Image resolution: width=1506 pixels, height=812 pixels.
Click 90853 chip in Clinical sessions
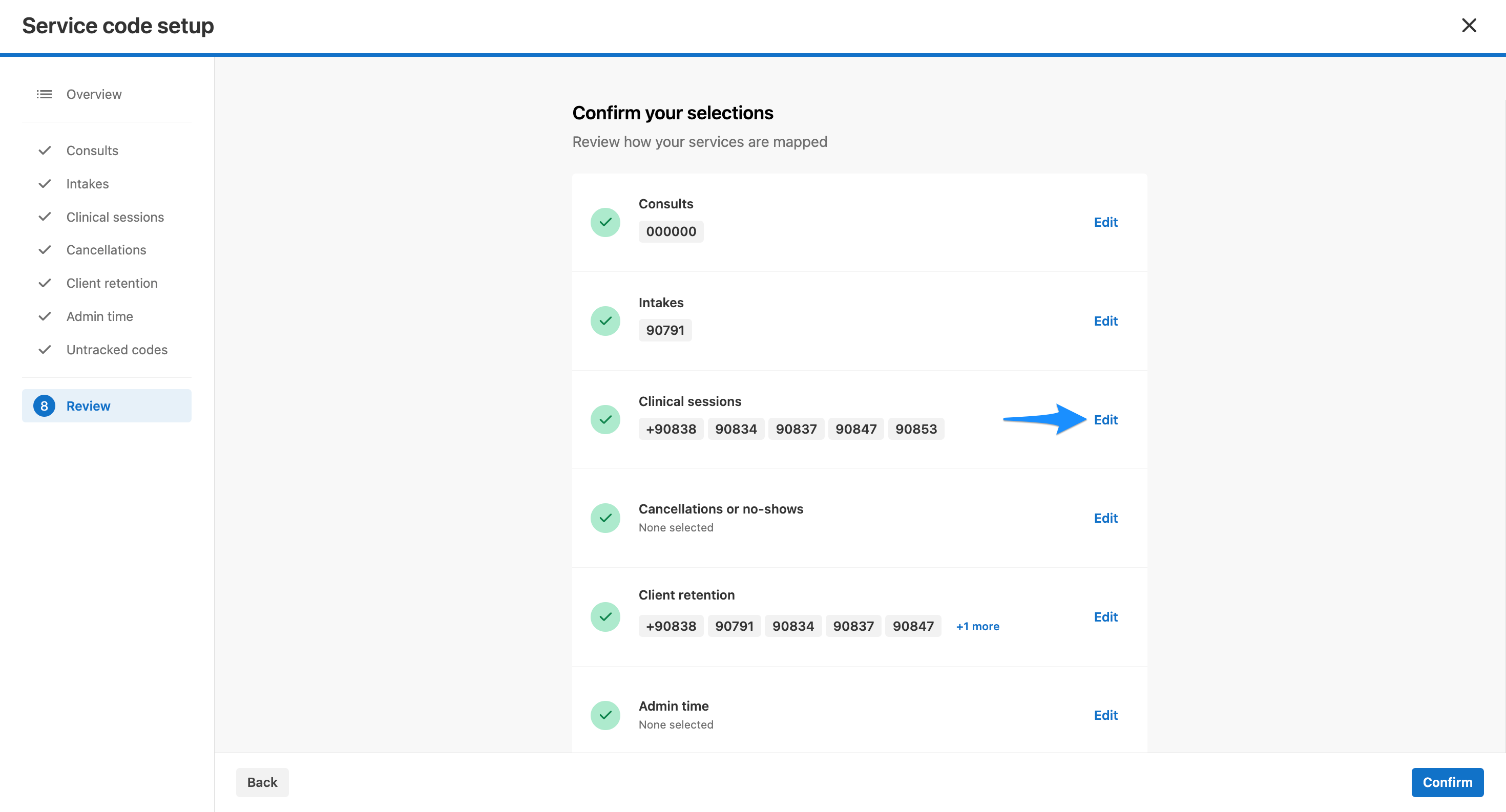coord(916,429)
